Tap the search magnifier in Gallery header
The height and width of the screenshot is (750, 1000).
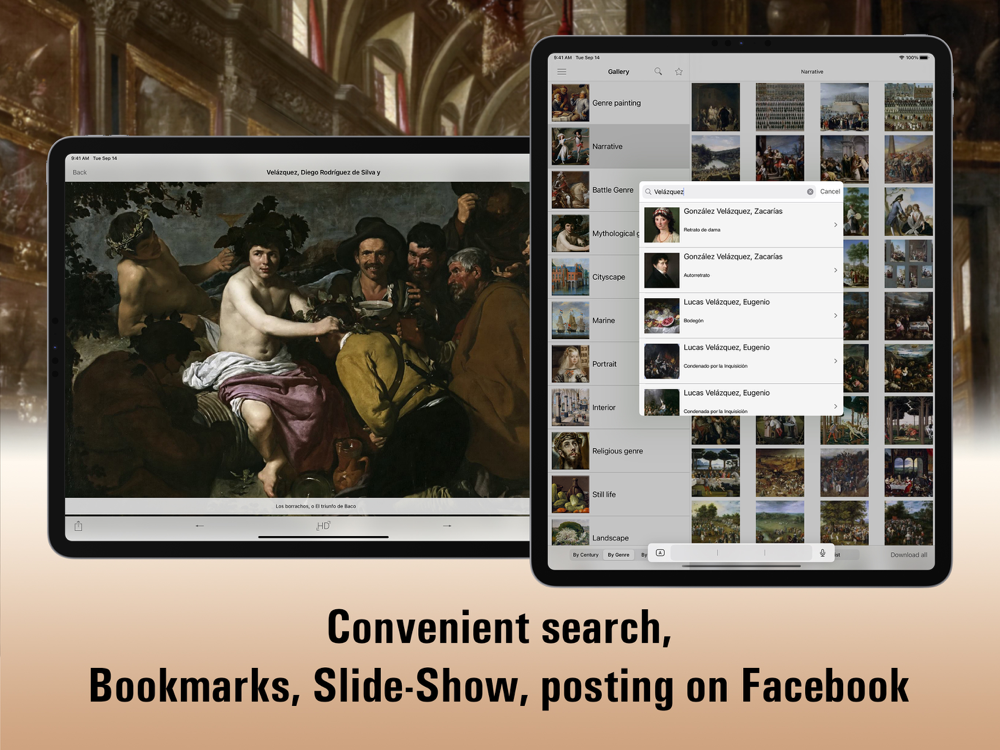point(658,71)
